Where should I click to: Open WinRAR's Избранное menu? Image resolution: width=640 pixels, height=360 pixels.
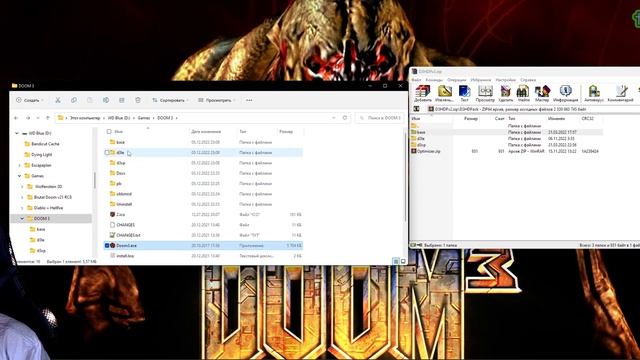pyautogui.click(x=481, y=80)
